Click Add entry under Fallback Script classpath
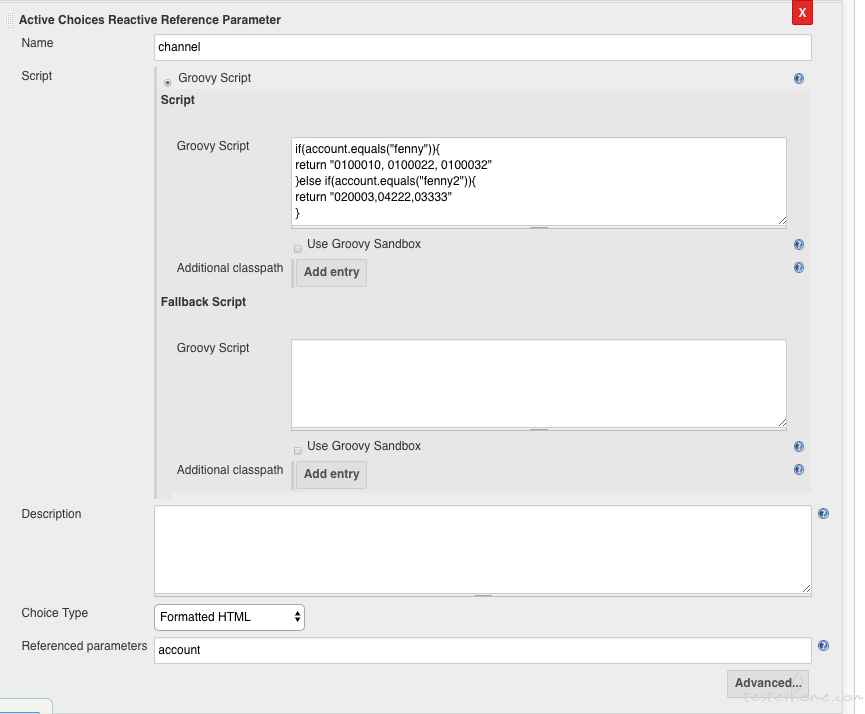The image size is (865, 714). (332, 475)
